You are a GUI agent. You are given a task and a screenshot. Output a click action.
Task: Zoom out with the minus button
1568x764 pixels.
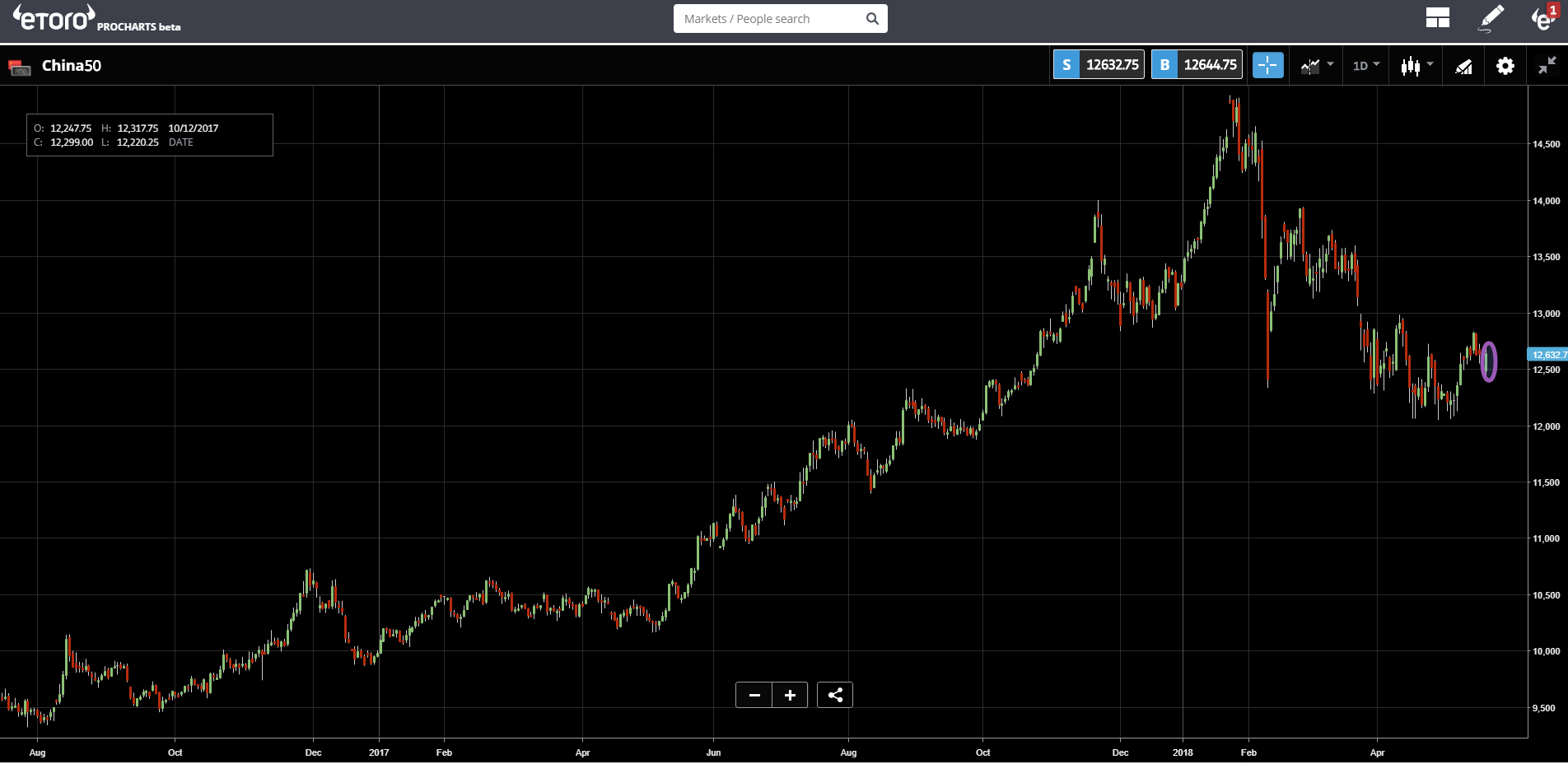pos(754,695)
